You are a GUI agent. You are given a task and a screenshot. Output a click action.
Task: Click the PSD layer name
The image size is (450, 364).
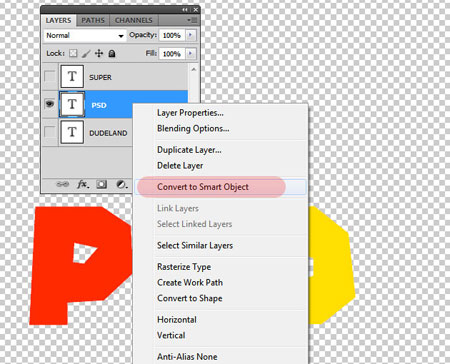(99, 105)
